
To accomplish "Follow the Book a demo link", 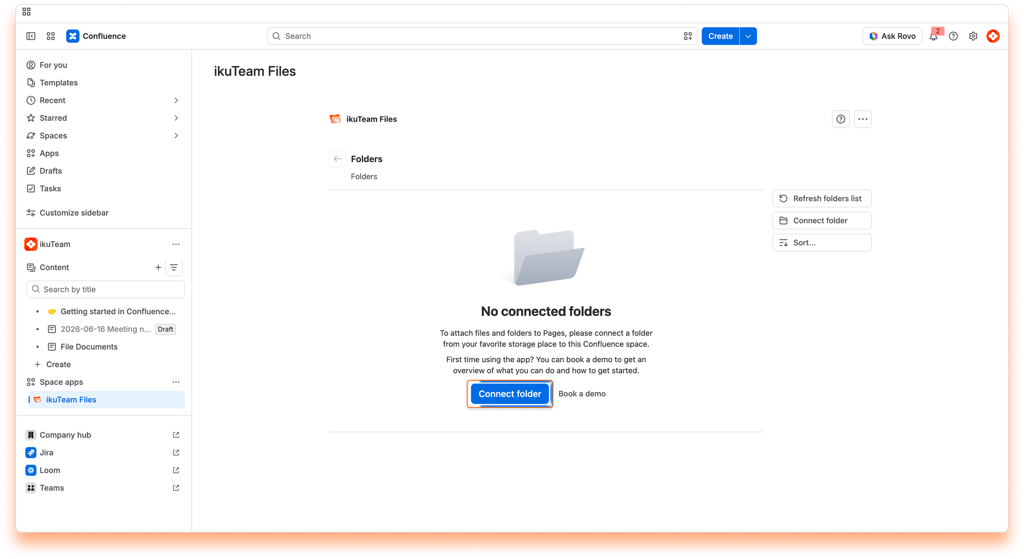I will [582, 394].
